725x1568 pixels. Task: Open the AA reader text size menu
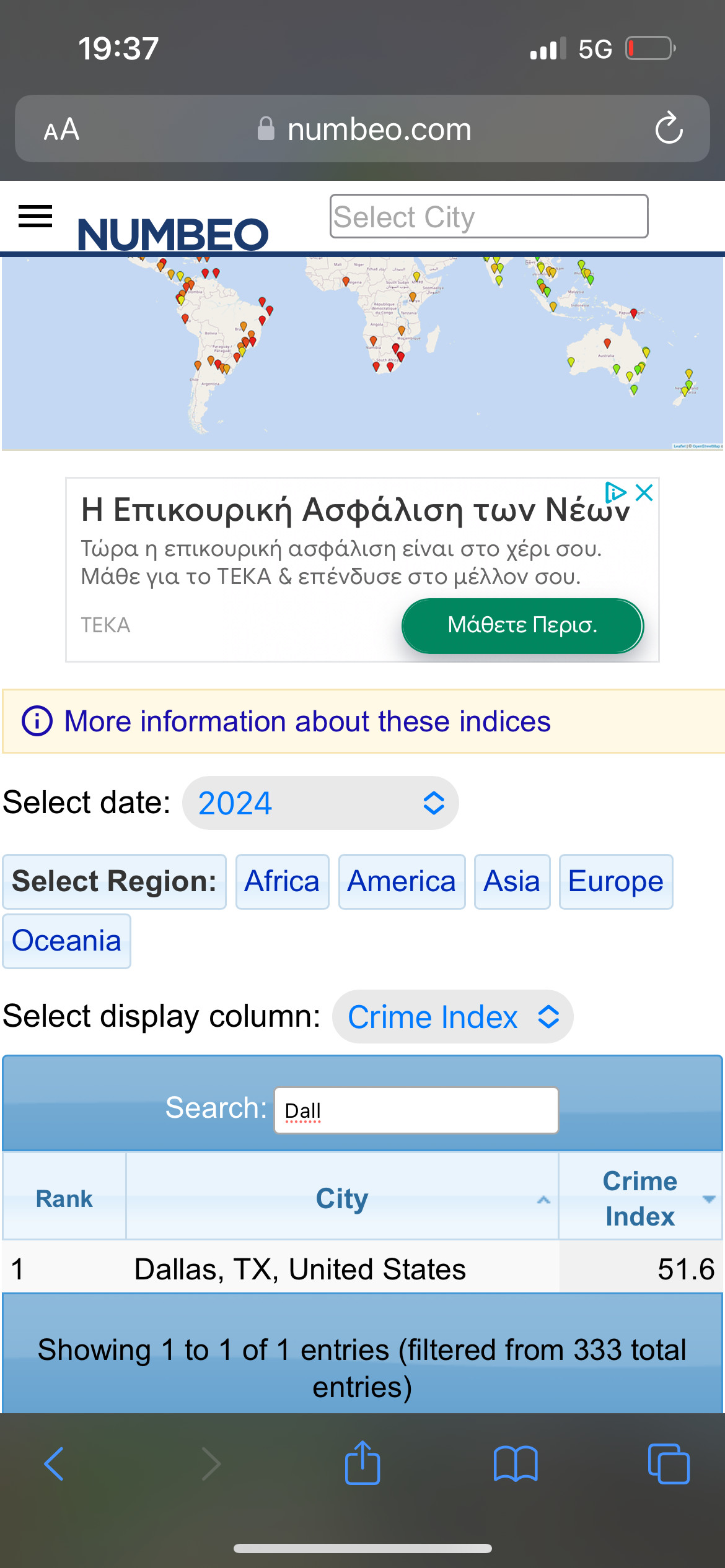pyautogui.click(x=61, y=129)
